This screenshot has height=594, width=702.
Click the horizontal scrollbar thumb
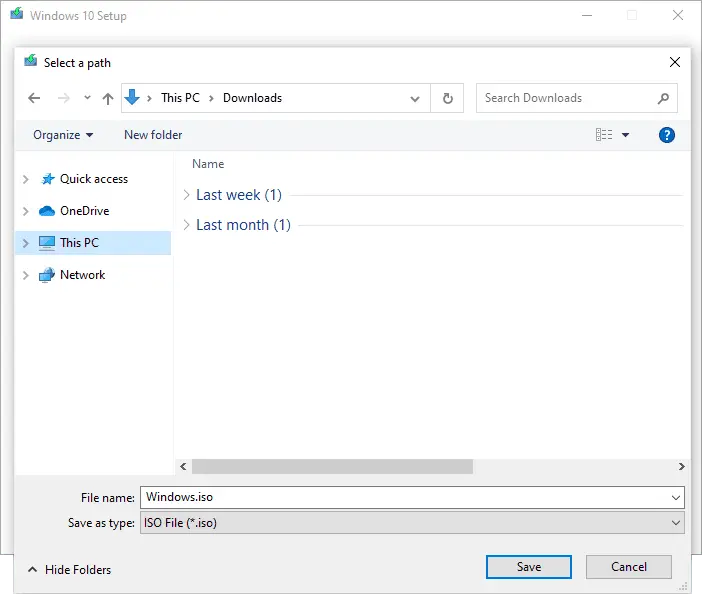tap(332, 466)
